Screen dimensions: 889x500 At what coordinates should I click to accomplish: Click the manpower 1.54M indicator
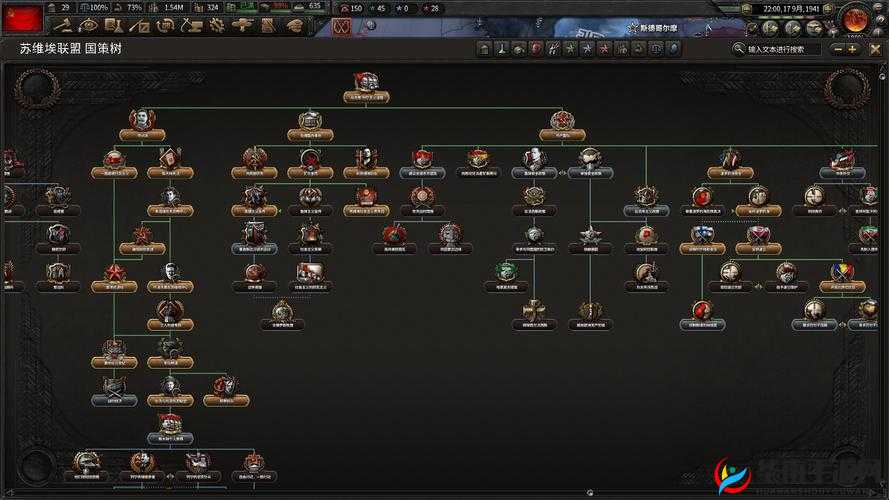[x=173, y=7]
